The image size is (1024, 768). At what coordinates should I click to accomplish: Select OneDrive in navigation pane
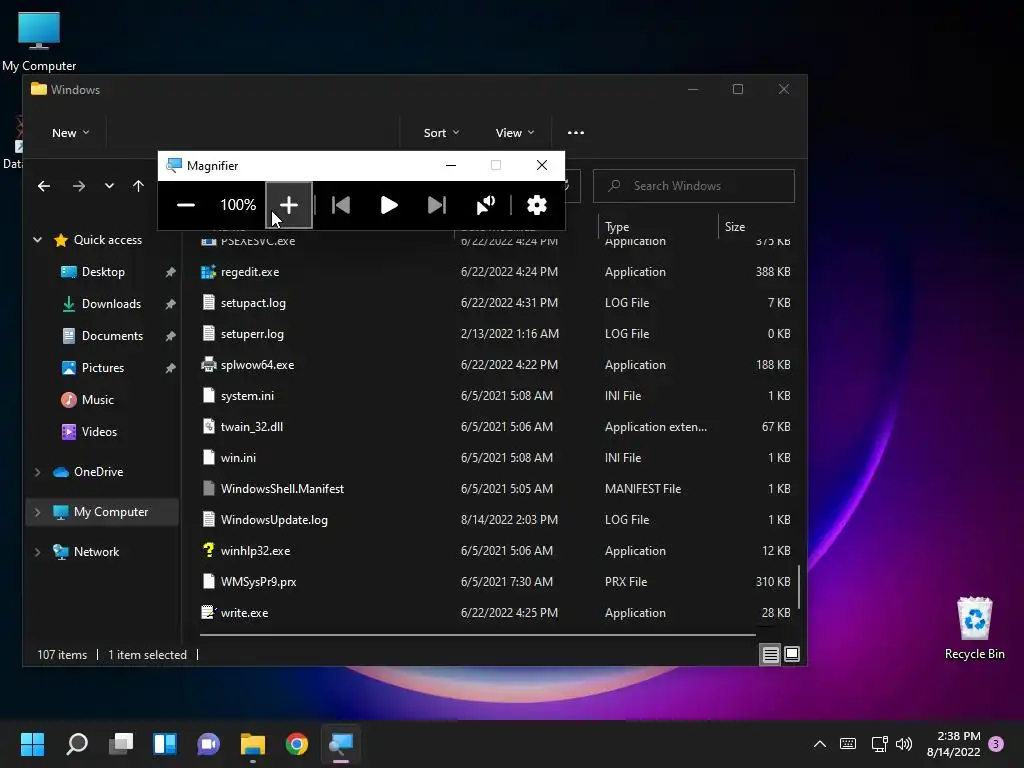[x=98, y=472]
